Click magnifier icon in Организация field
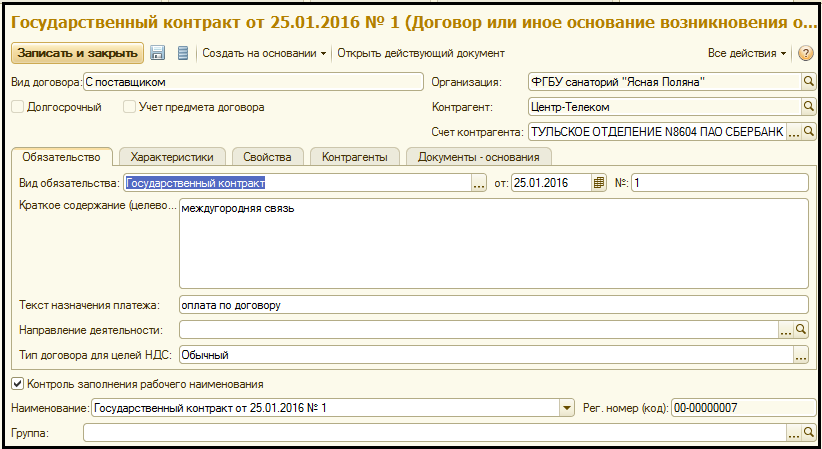Screen dimensions: 822x449 point(809,82)
